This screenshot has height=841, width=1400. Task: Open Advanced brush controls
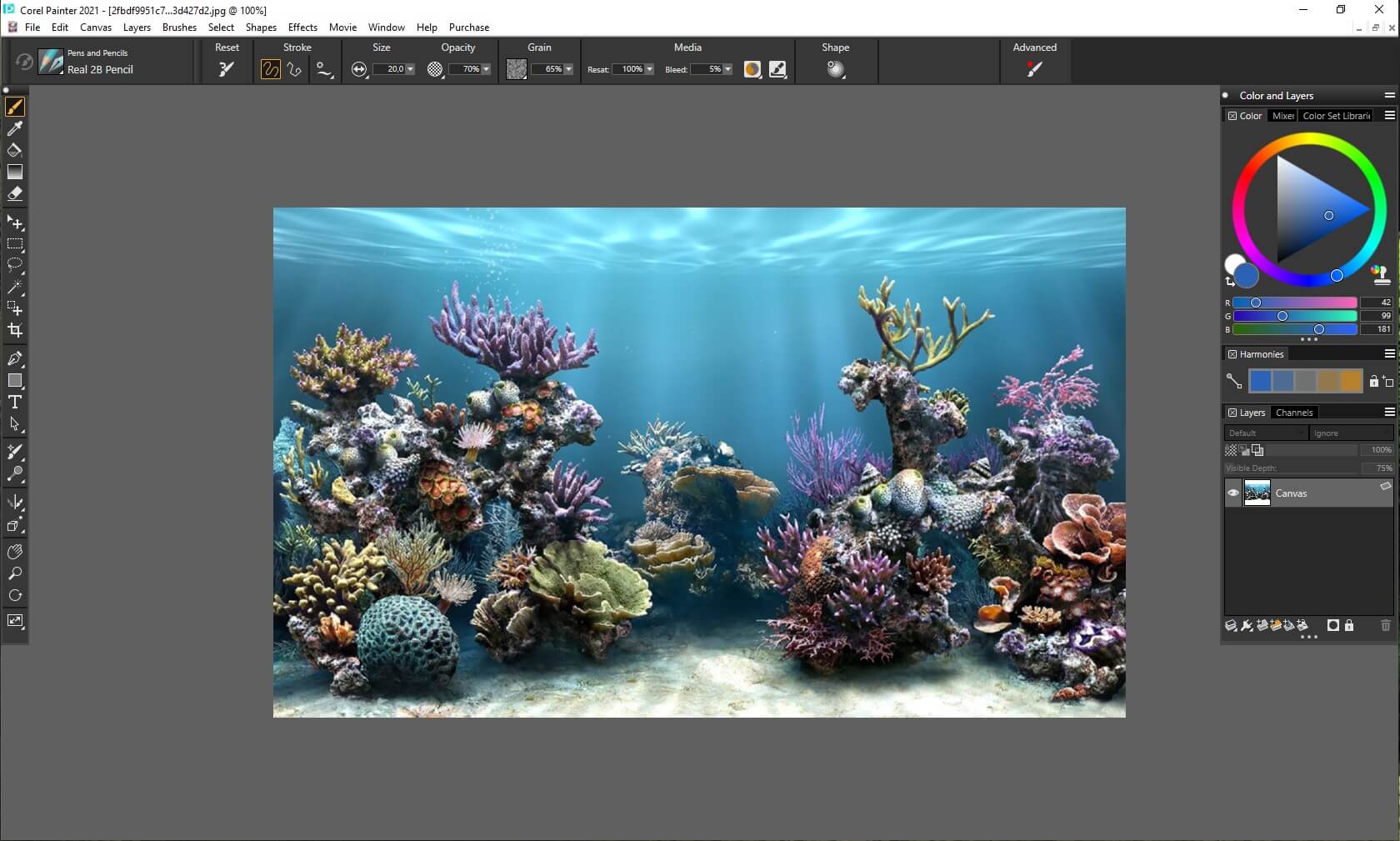[x=1034, y=69]
